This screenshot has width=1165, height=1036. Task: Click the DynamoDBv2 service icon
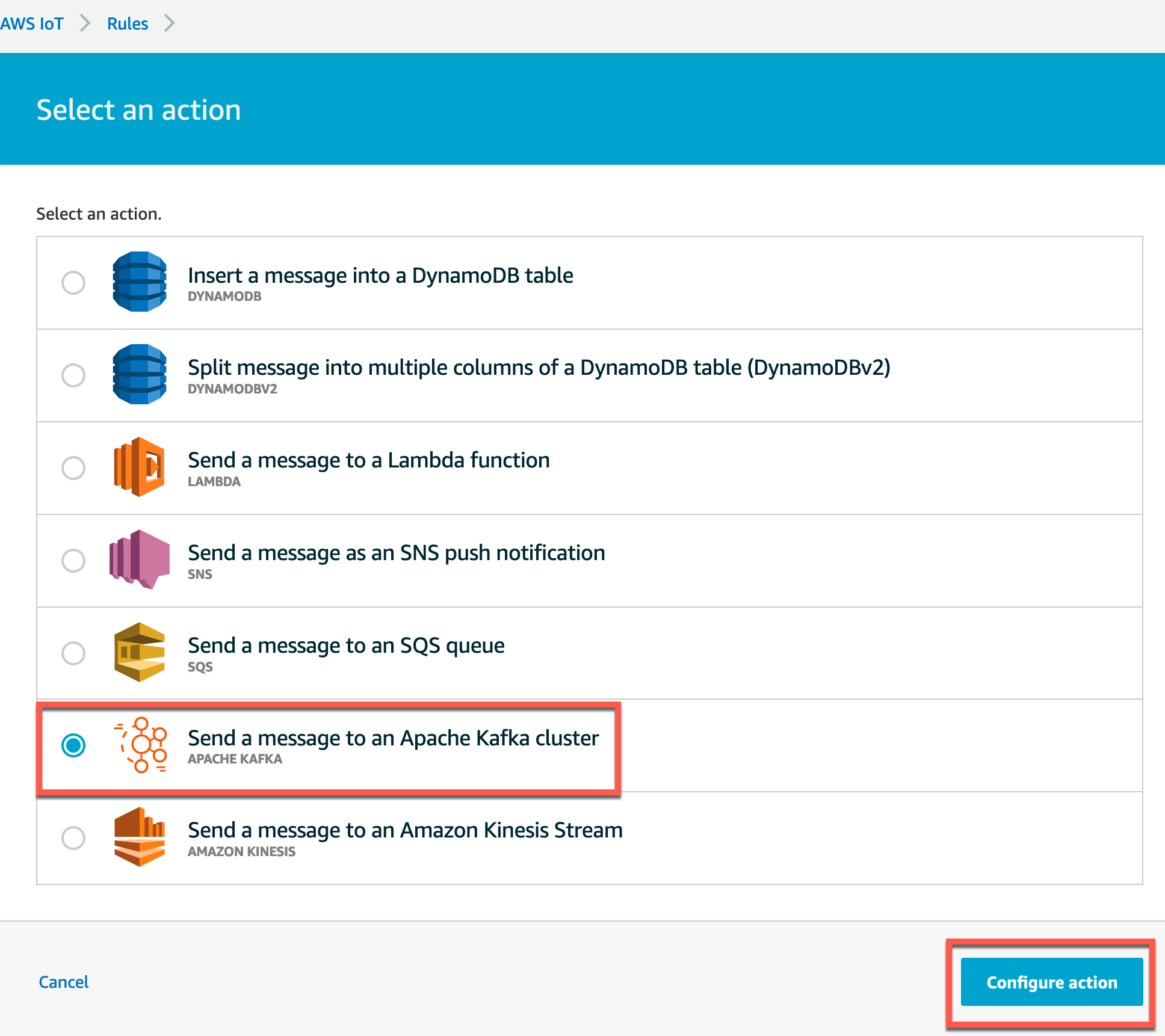tap(140, 374)
